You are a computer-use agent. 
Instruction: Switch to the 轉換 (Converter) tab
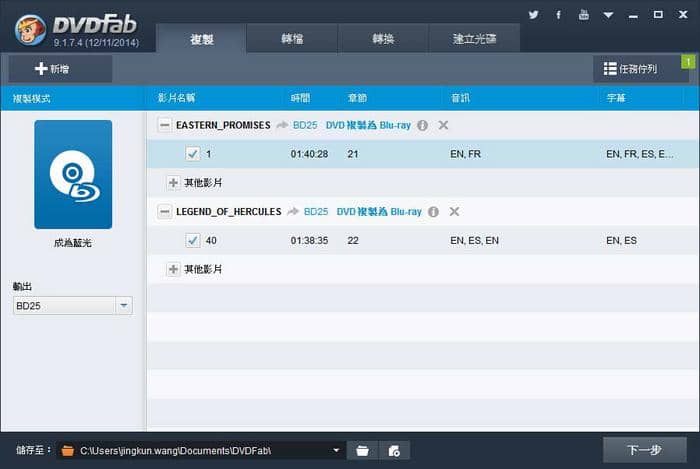383,39
